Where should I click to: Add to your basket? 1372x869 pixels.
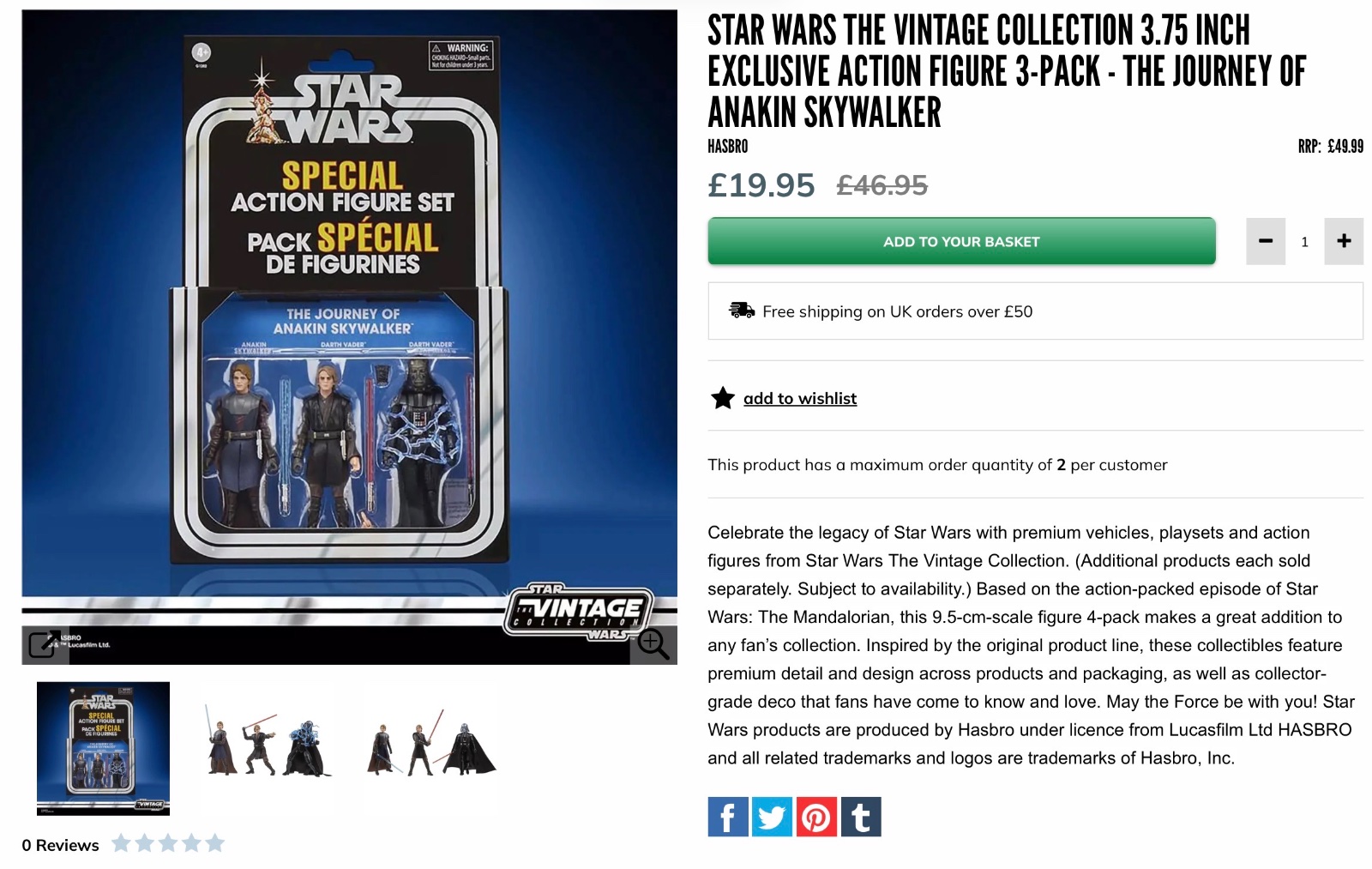point(961,241)
